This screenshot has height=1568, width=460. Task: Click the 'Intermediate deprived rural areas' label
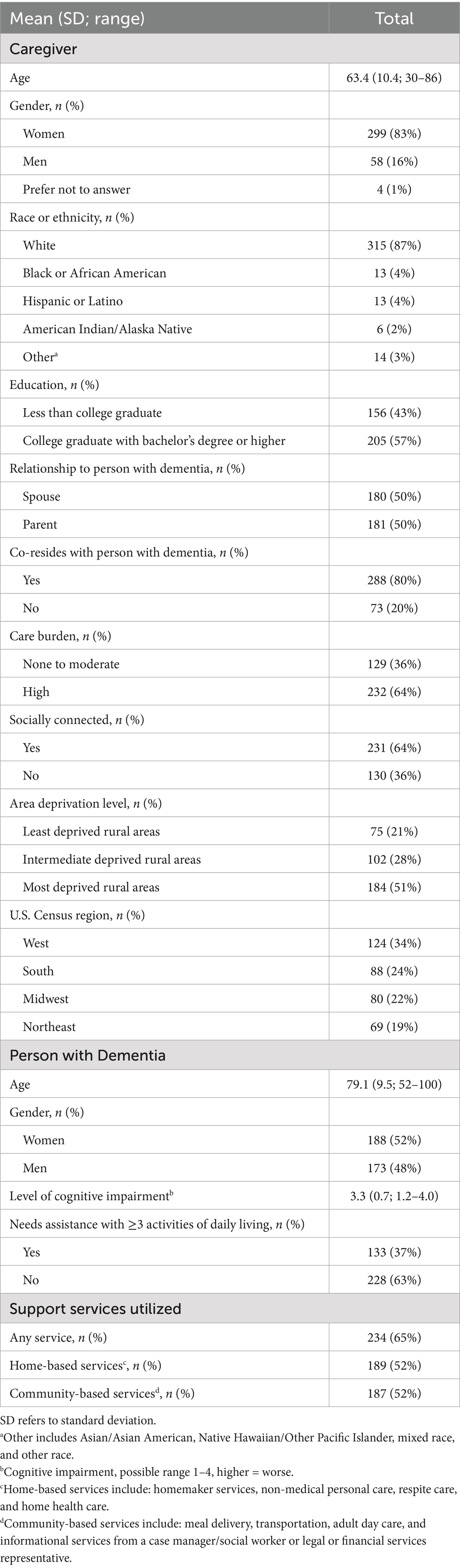pyautogui.click(x=111, y=859)
